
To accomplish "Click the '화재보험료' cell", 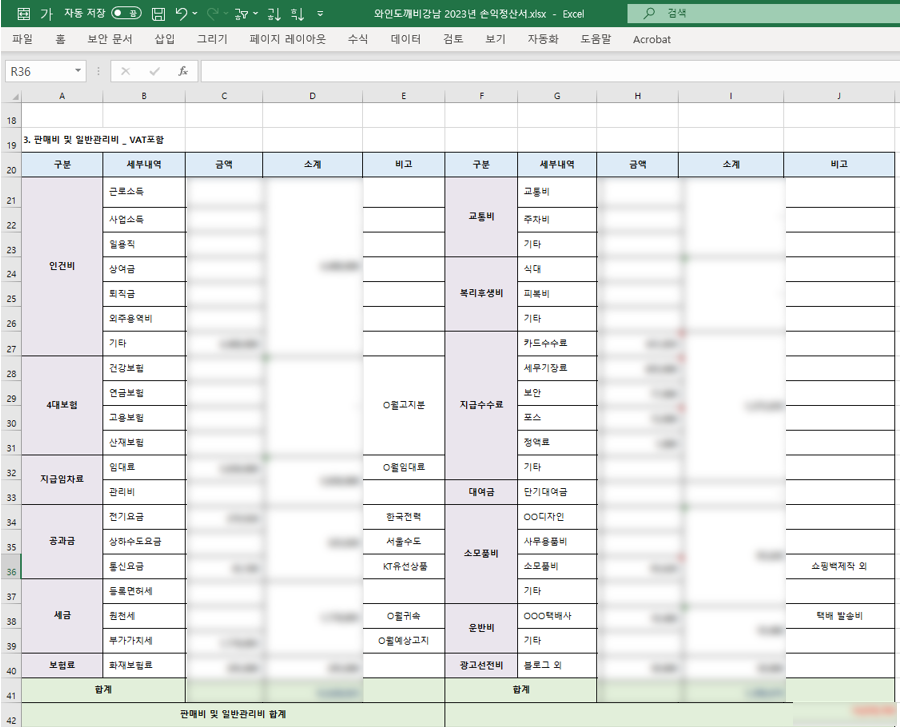I will point(144,666).
